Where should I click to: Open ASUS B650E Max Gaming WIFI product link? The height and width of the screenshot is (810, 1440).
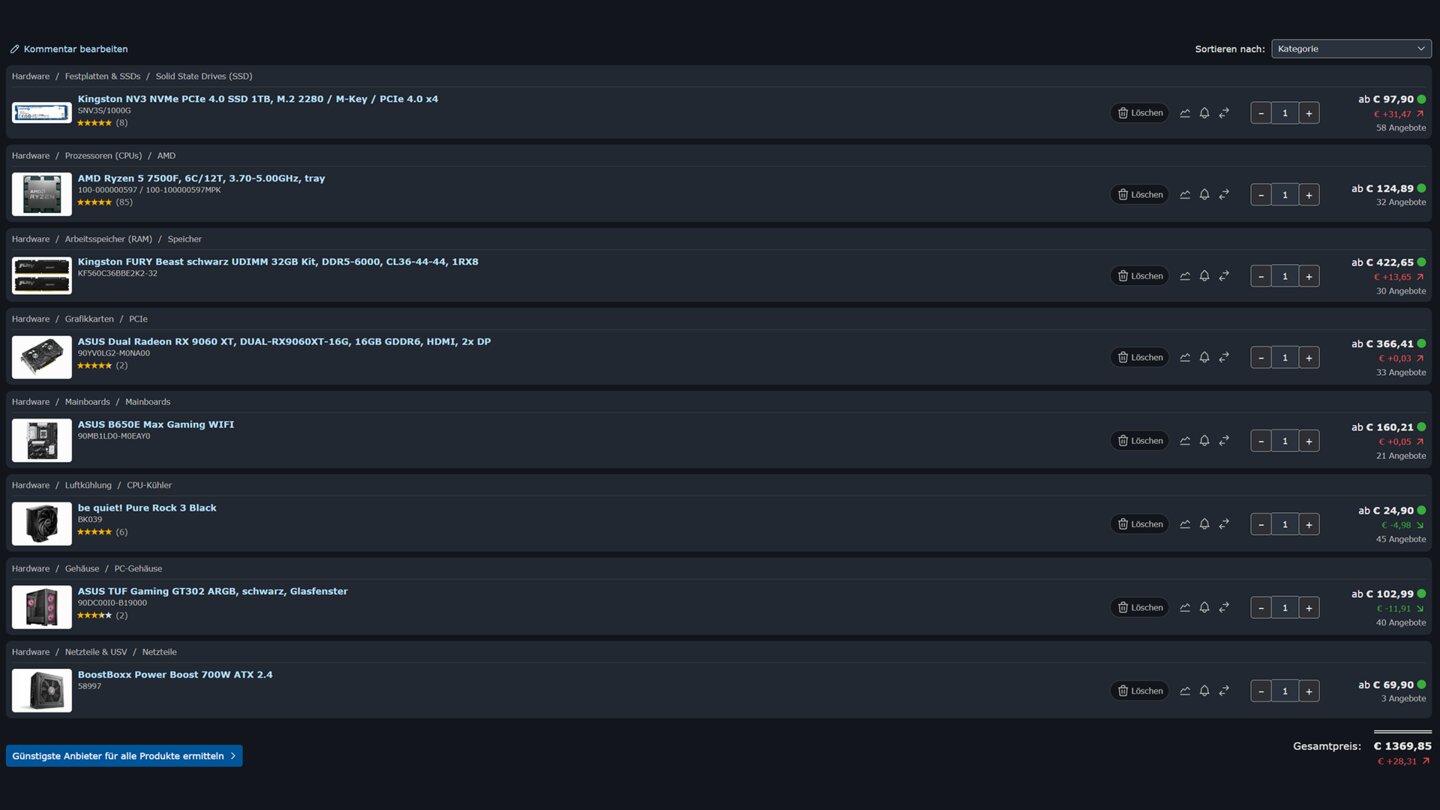coord(156,425)
